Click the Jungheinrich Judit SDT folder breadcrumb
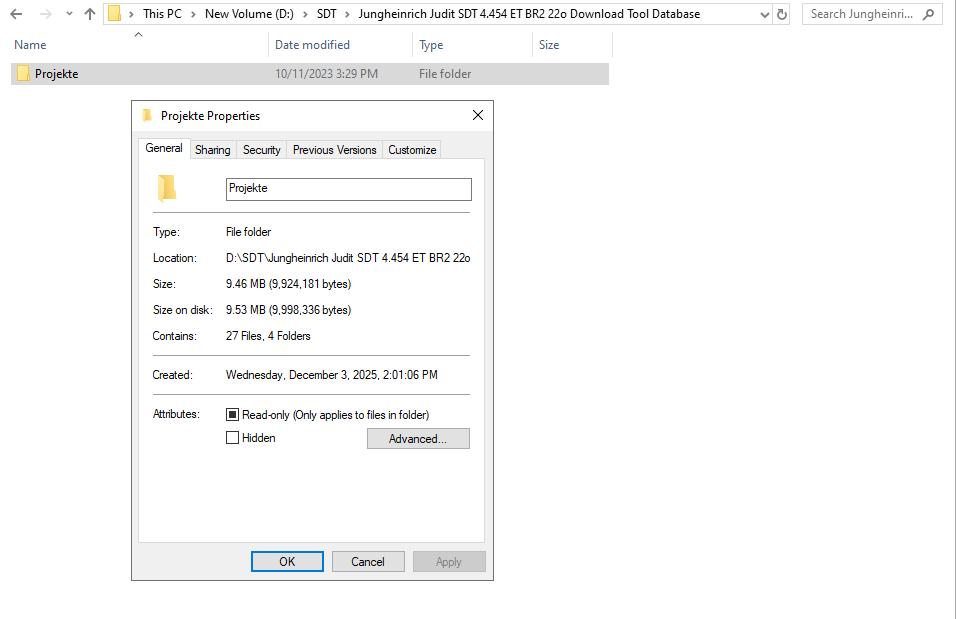 529,14
